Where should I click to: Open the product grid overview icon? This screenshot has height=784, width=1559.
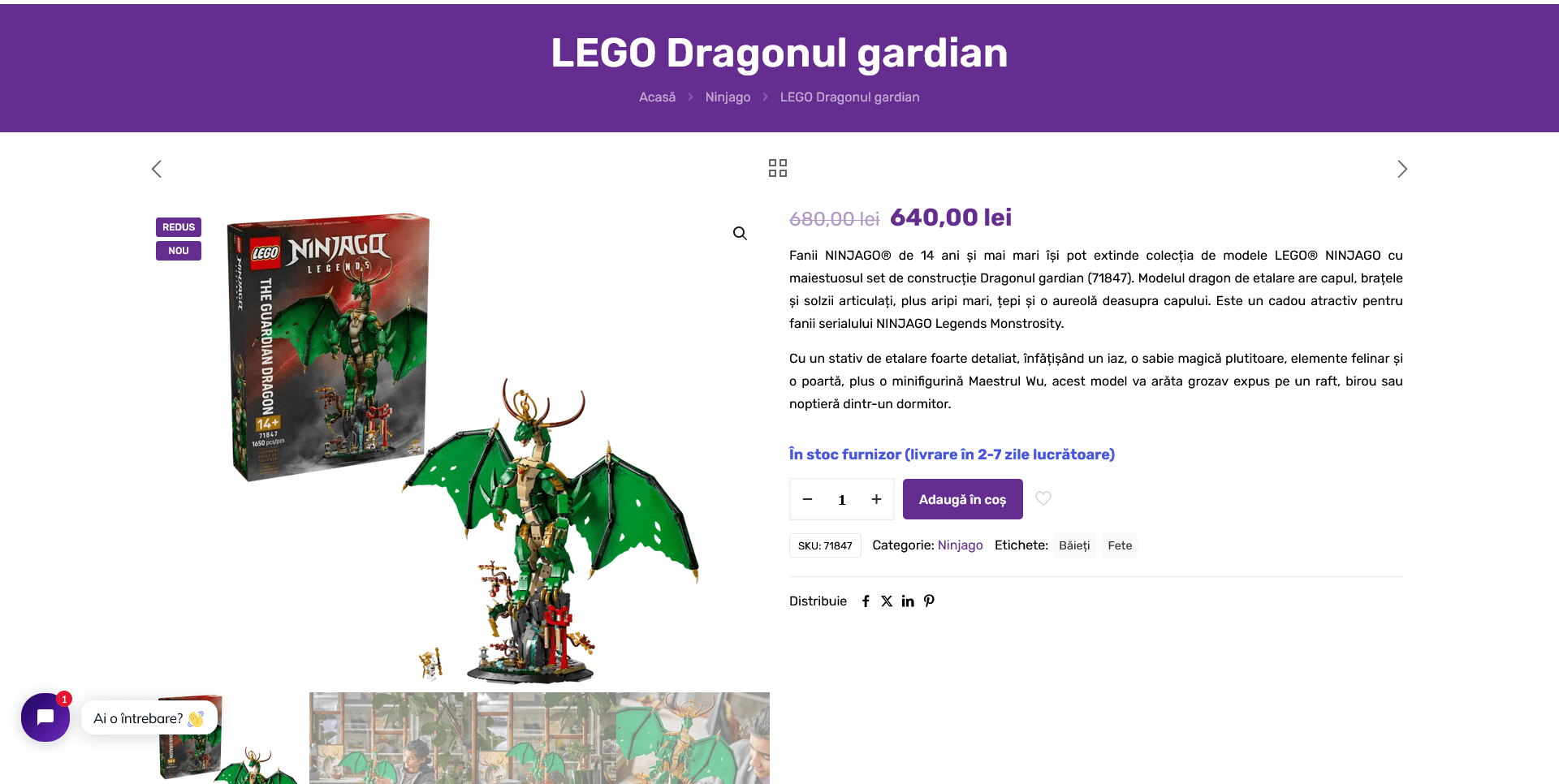click(778, 168)
